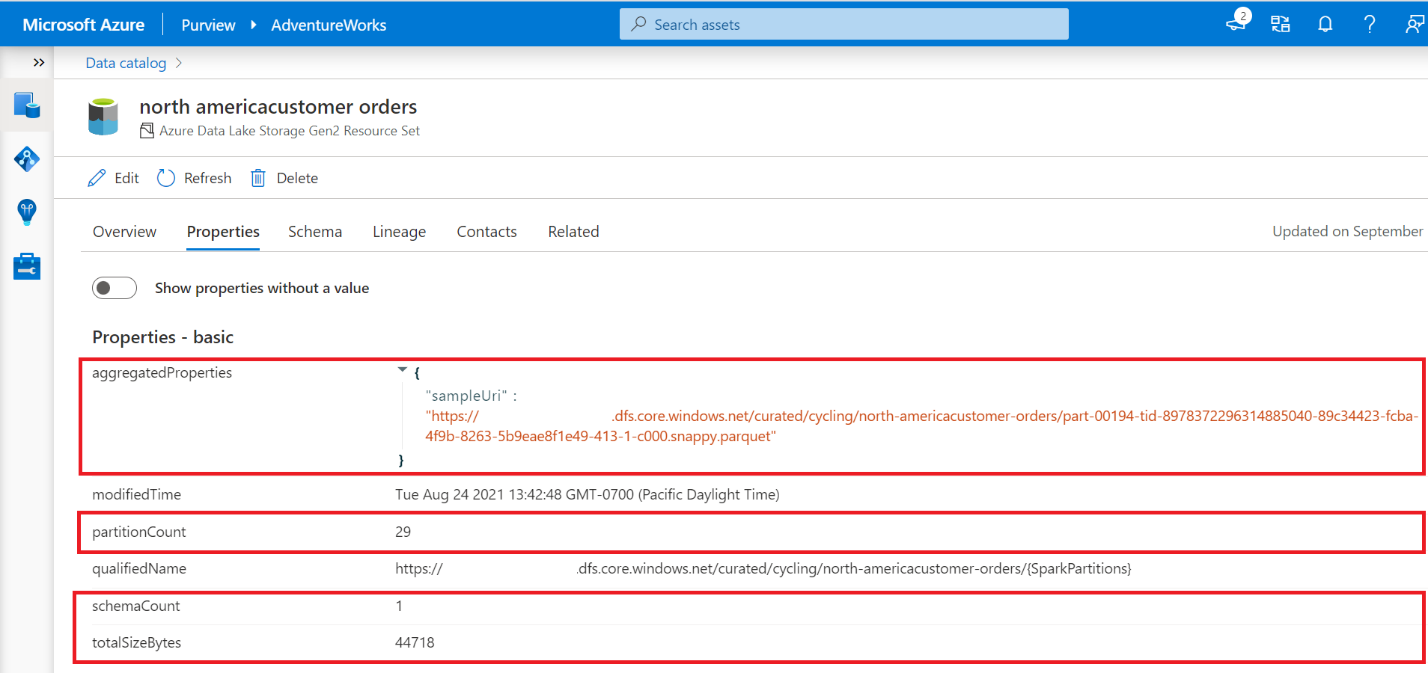Viewport: 1428px width, 673px height.
Task: Click the schemaCount value 1
Action: point(399,606)
